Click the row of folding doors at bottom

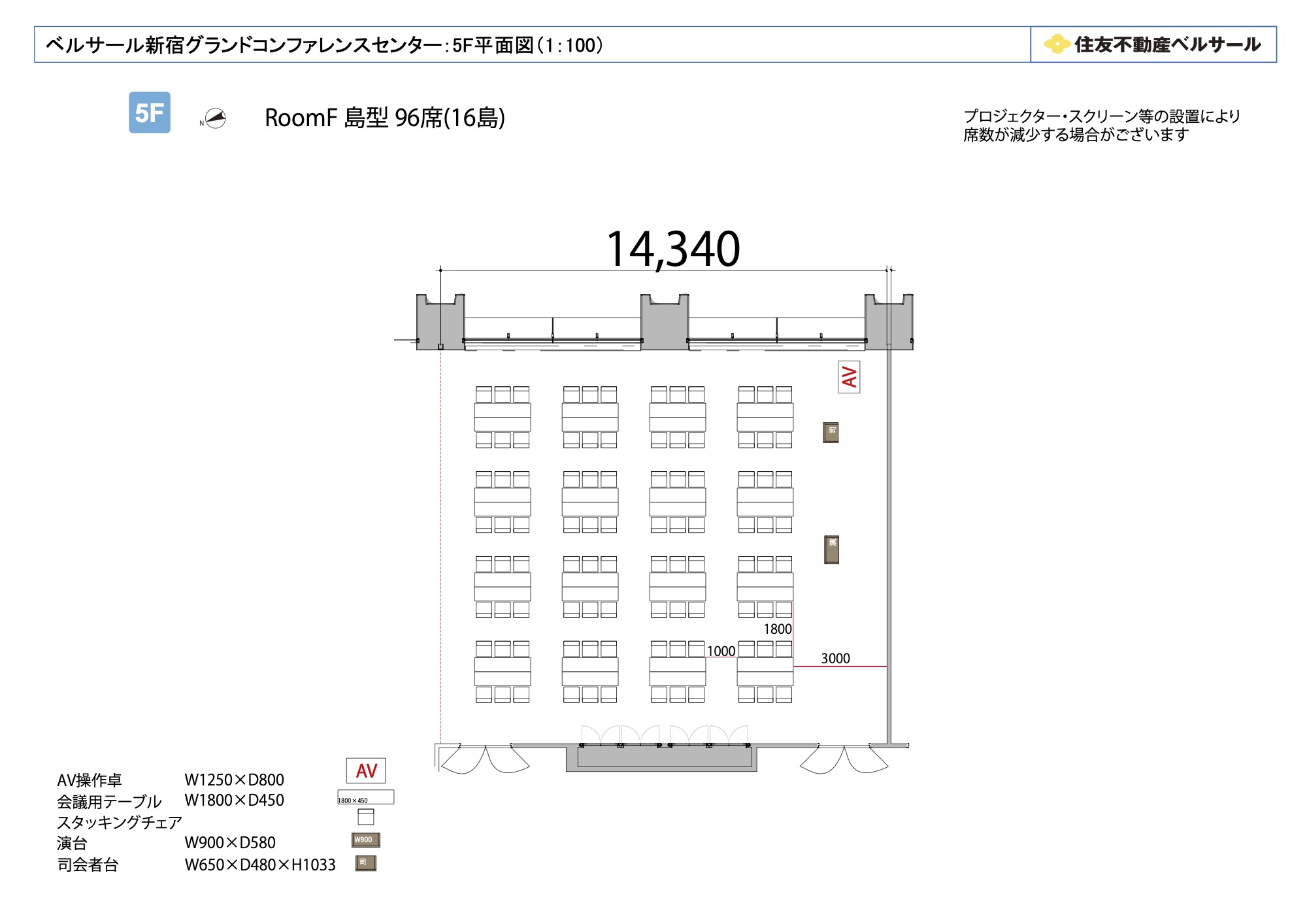[665, 735]
